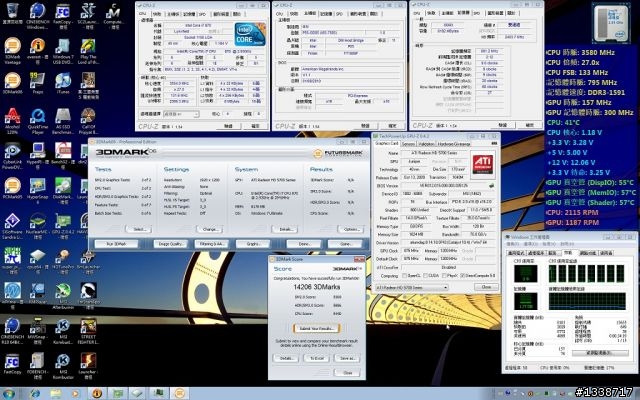Select the wPrime desktop shortcut

click(12, 294)
